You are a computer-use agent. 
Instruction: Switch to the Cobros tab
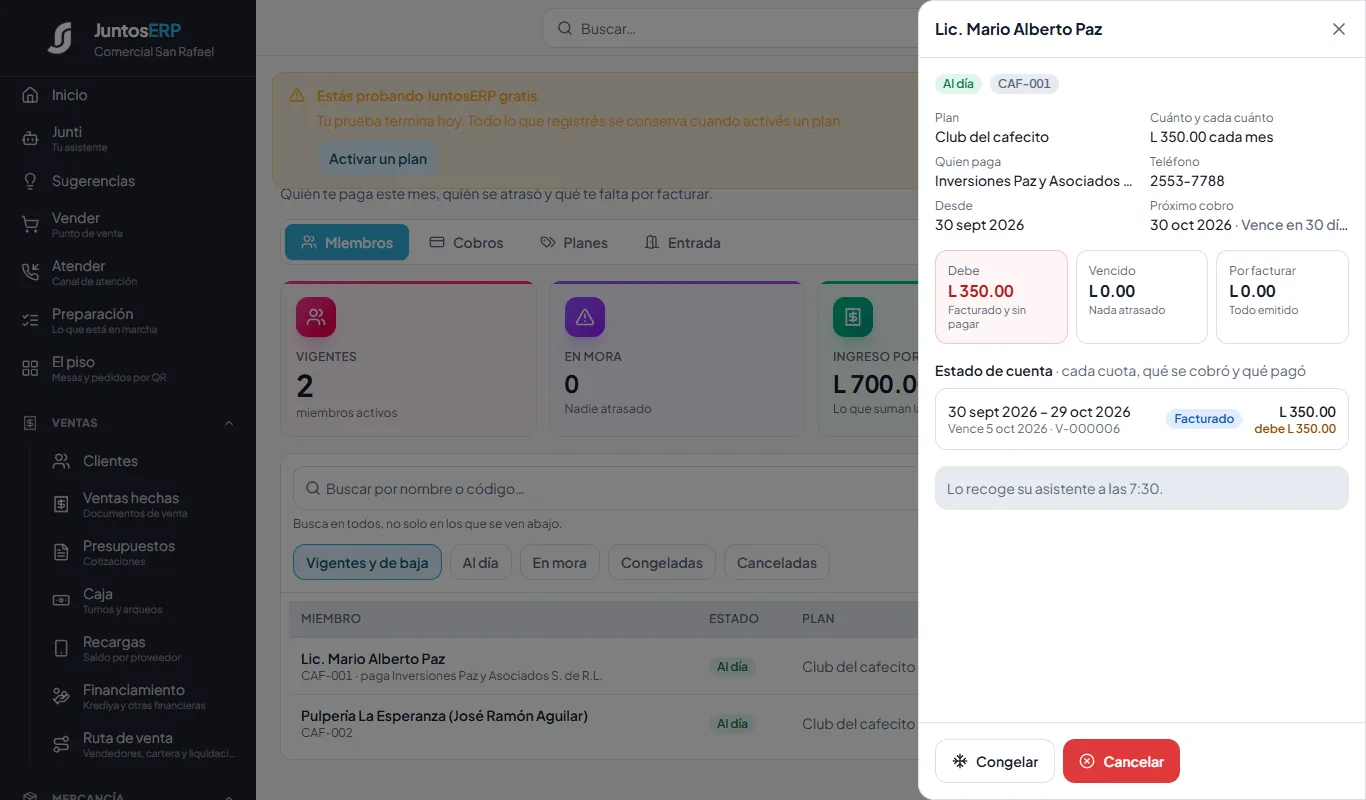(466, 242)
